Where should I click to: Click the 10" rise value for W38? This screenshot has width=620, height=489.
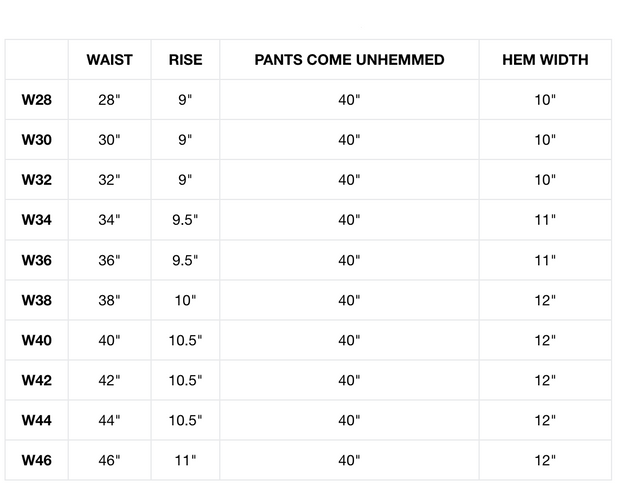point(185,300)
